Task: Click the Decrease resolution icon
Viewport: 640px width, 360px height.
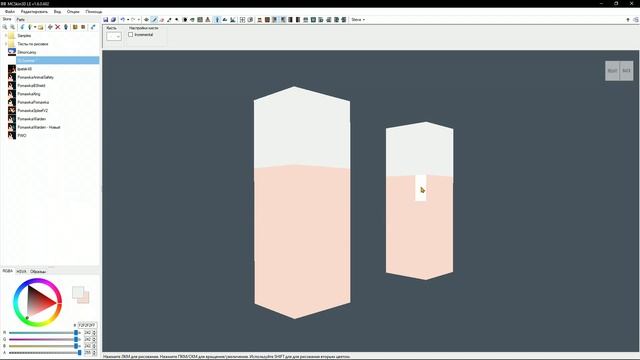Action: [x=75, y=27]
